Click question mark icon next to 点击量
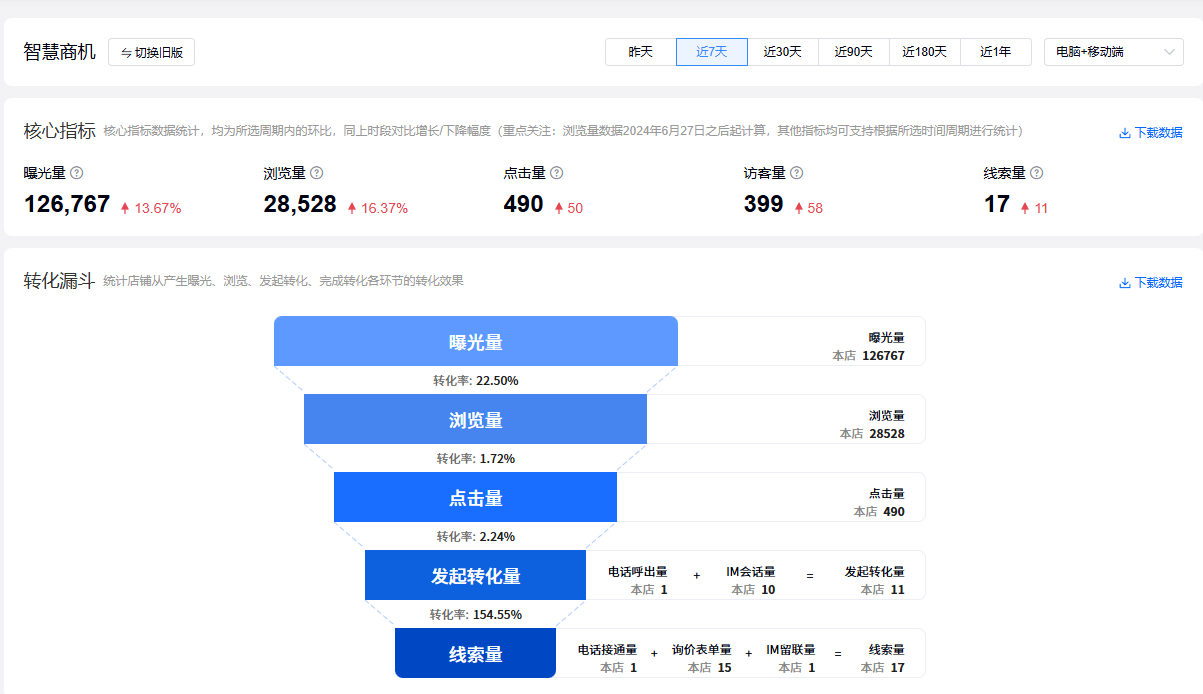Image resolution: width=1203 pixels, height=694 pixels. [x=557, y=173]
